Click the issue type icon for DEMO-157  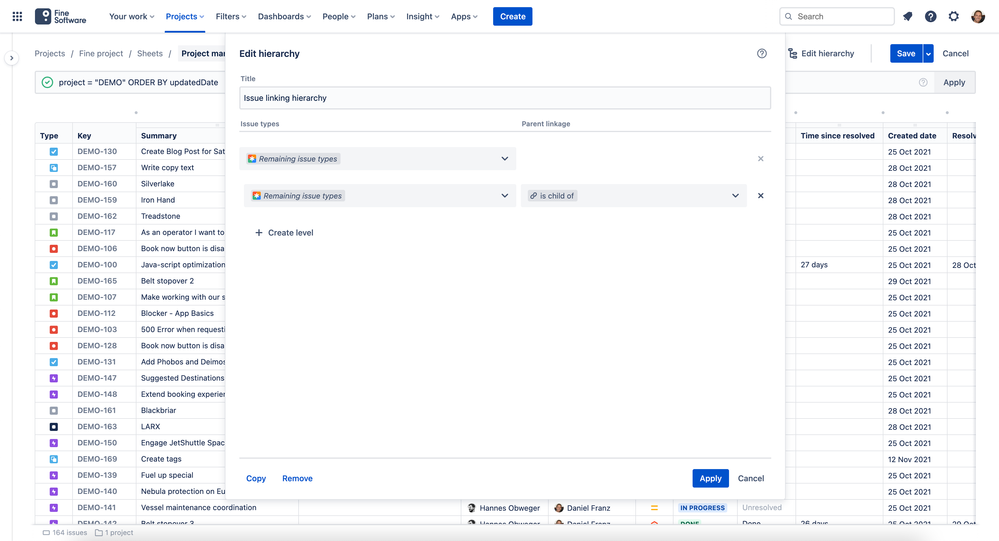[54, 168]
